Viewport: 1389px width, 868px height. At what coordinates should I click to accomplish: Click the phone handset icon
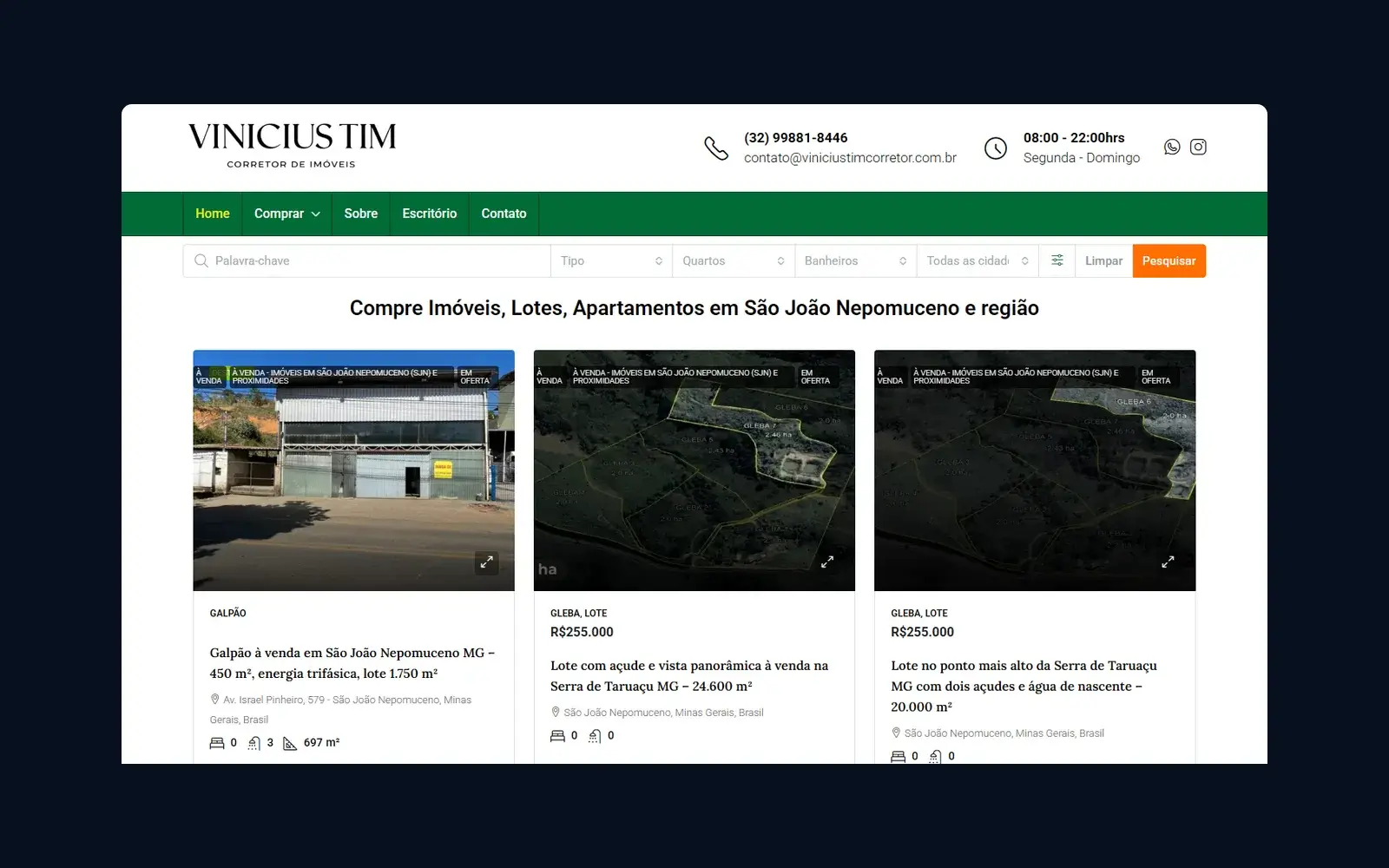click(716, 148)
